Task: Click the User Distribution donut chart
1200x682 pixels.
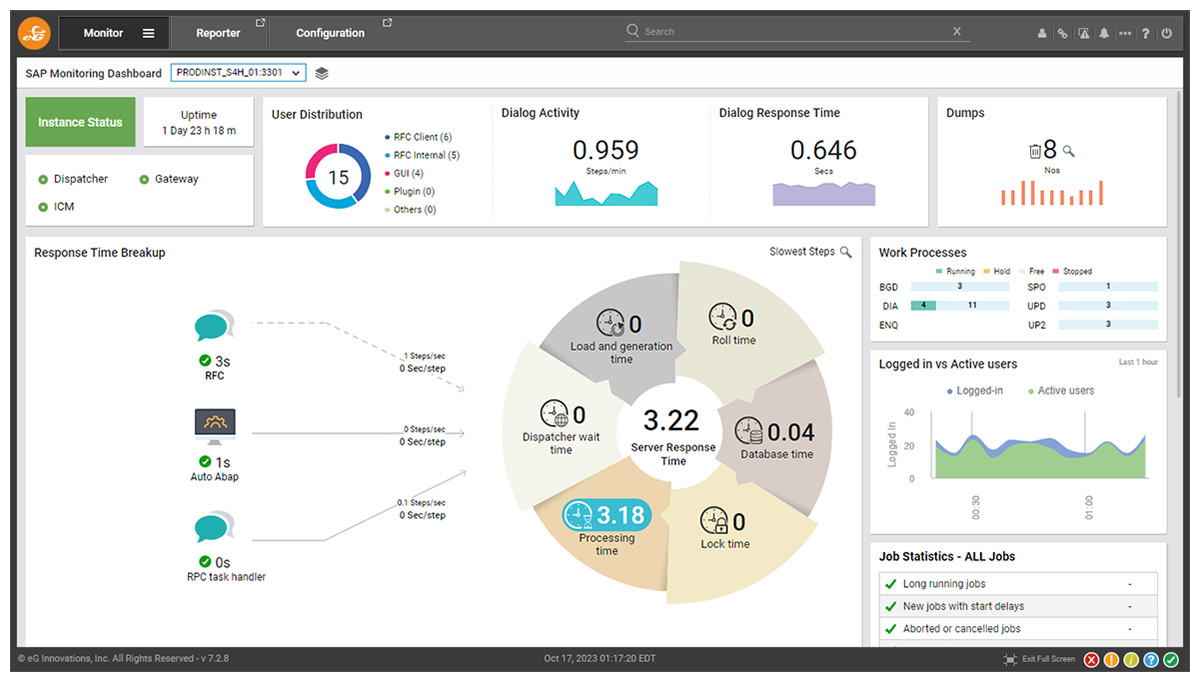Action: (x=338, y=176)
